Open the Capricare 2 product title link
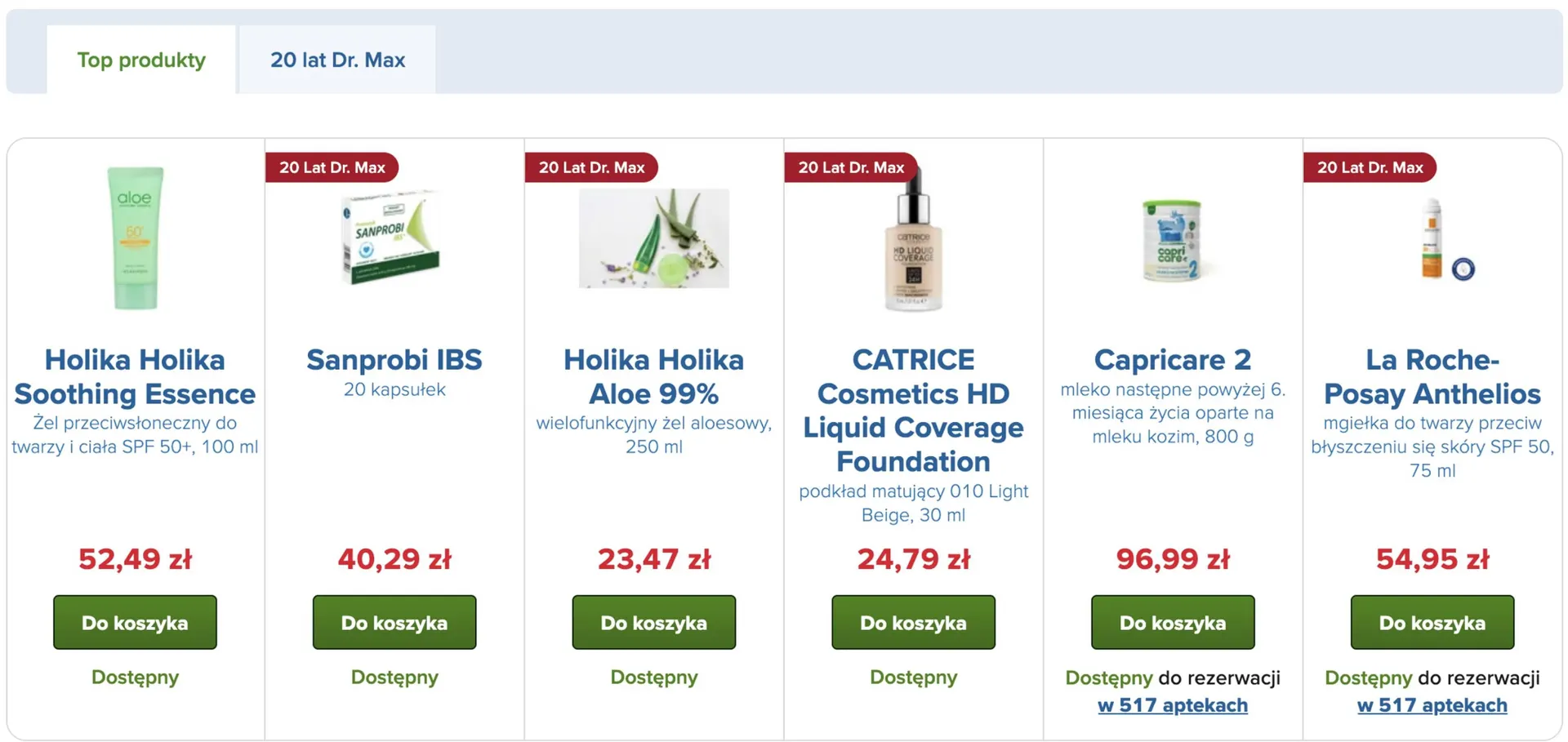The height and width of the screenshot is (742, 1568). tap(1172, 360)
